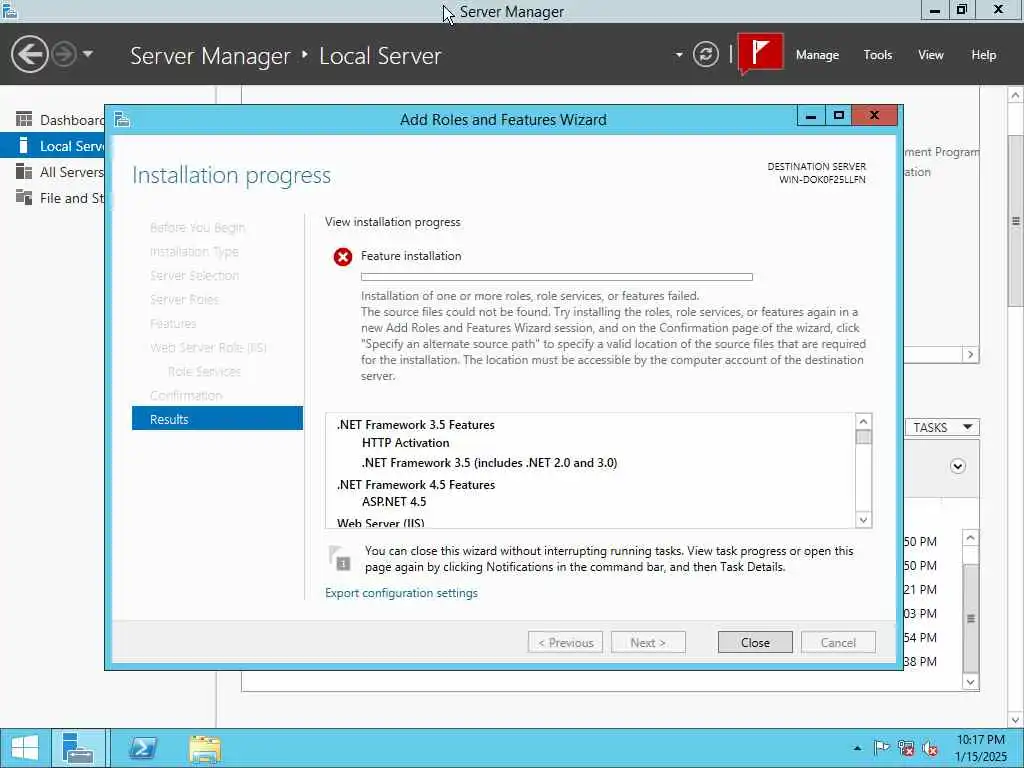Select the Results step in wizard
1024x768 pixels.
(x=217, y=419)
